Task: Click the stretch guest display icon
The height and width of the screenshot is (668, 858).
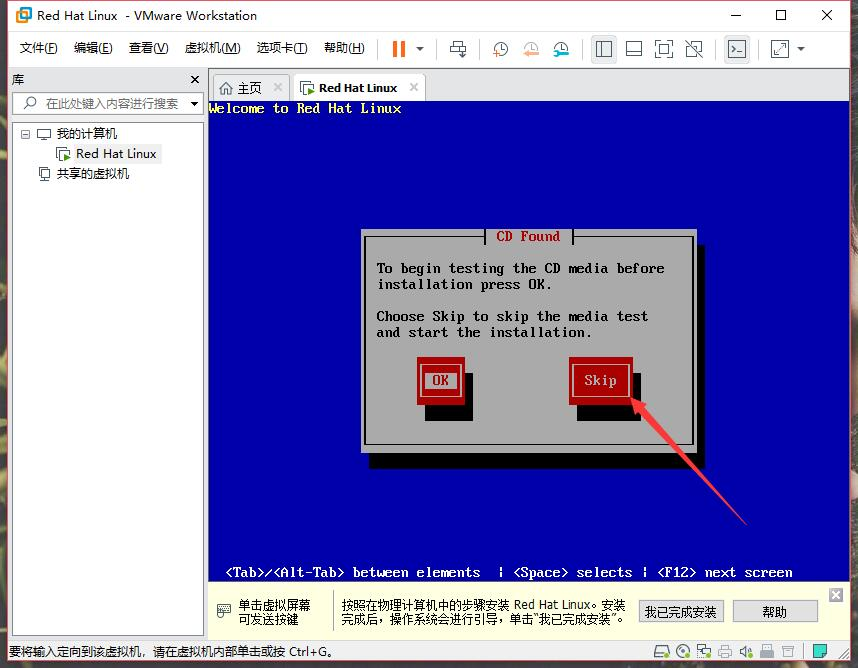Action: pos(780,49)
